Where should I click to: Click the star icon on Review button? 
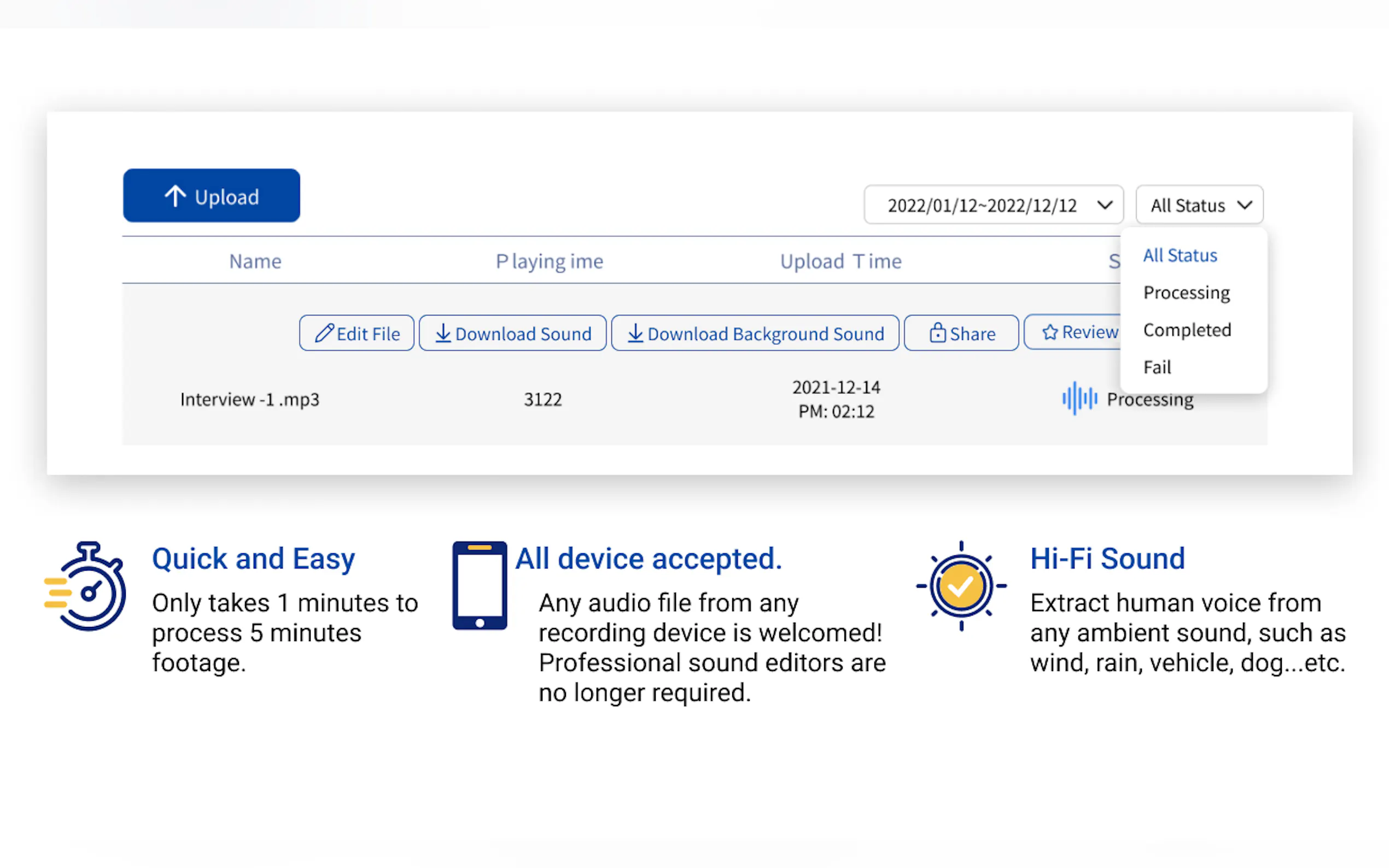click(1049, 332)
